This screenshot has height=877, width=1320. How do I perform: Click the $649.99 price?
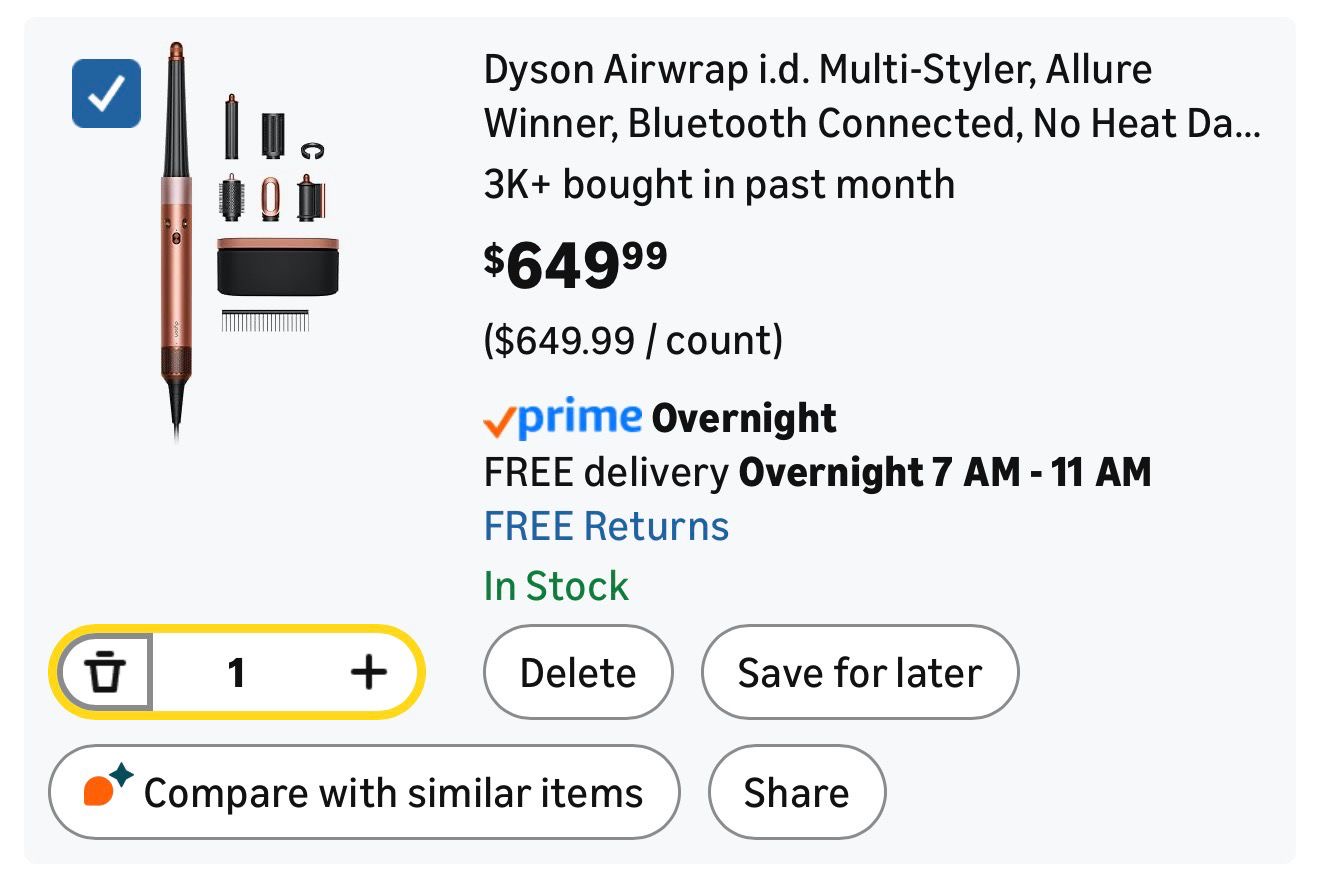click(575, 263)
